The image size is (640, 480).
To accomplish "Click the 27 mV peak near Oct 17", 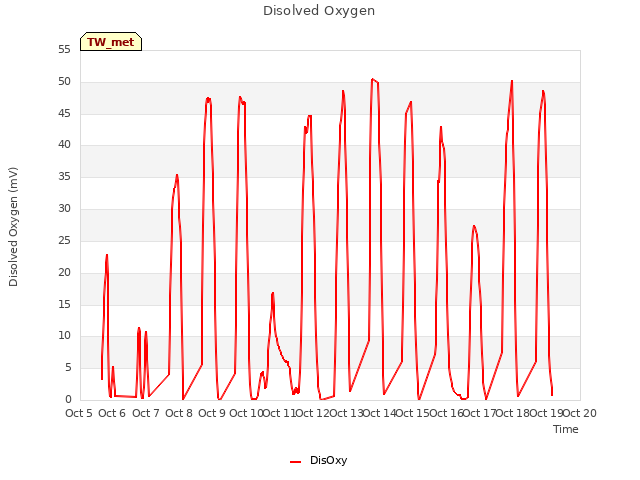I will click(473, 226).
